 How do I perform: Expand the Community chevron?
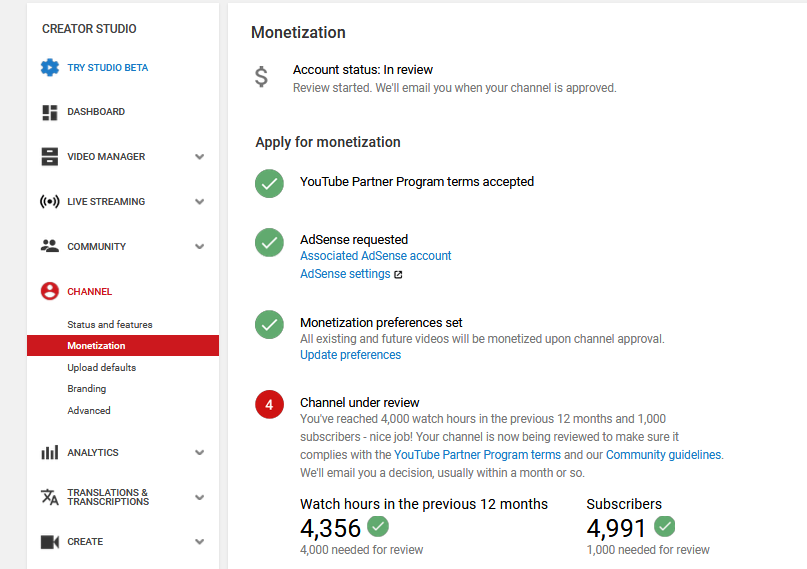coord(200,246)
